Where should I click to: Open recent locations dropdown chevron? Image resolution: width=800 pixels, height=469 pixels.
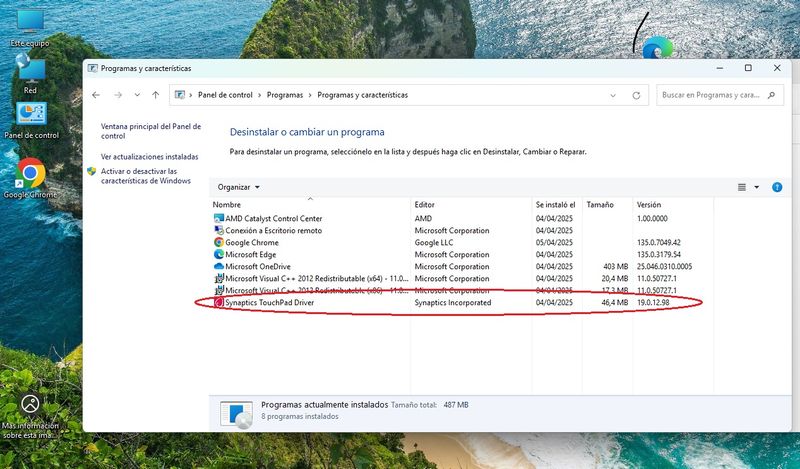[x=137, y=95]
